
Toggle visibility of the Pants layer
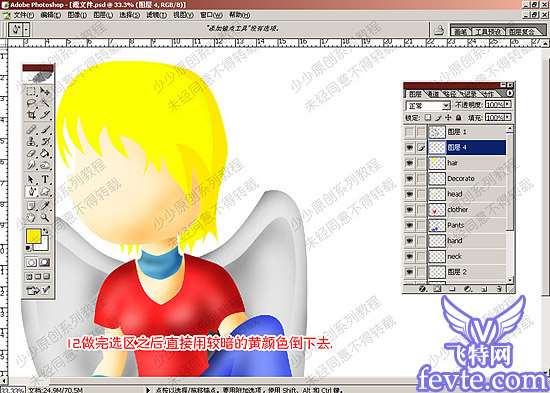(x=409, y=225)
